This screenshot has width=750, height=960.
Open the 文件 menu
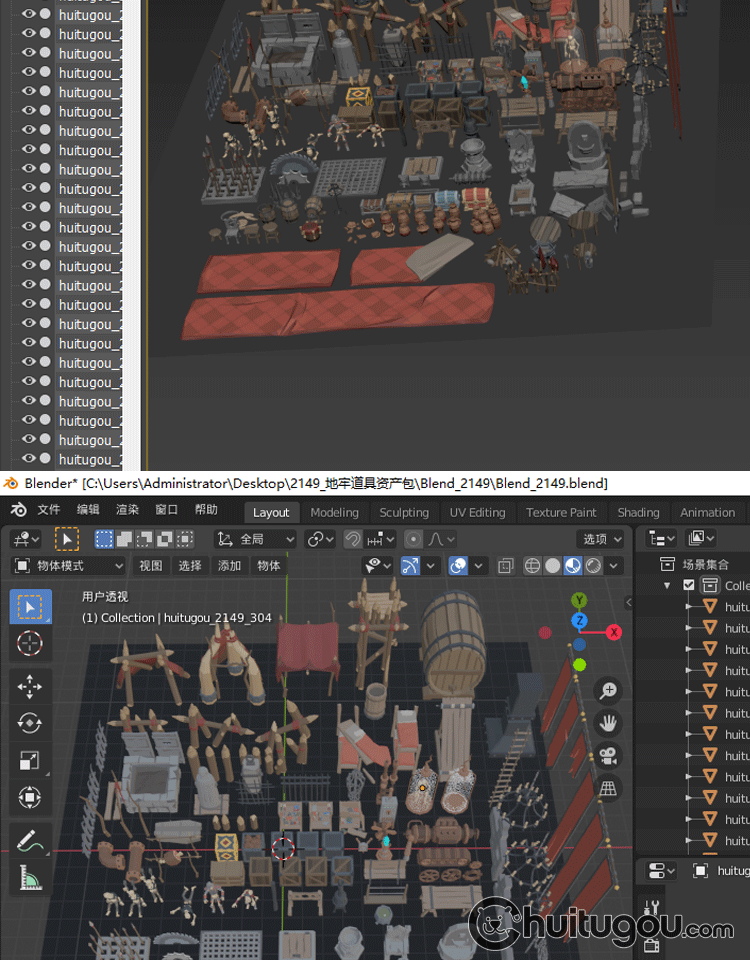point(48,510)
